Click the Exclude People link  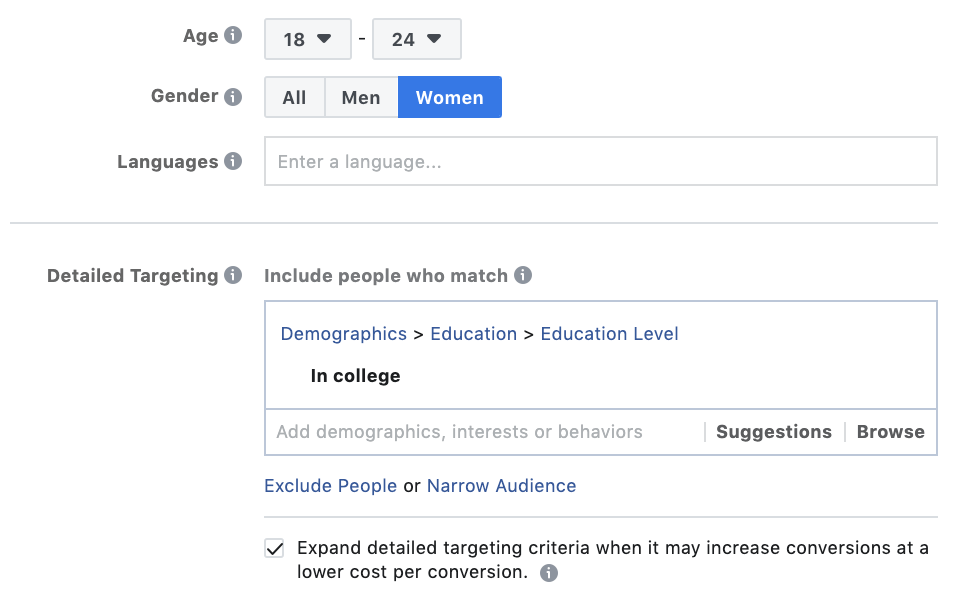[x=330, y=486]
